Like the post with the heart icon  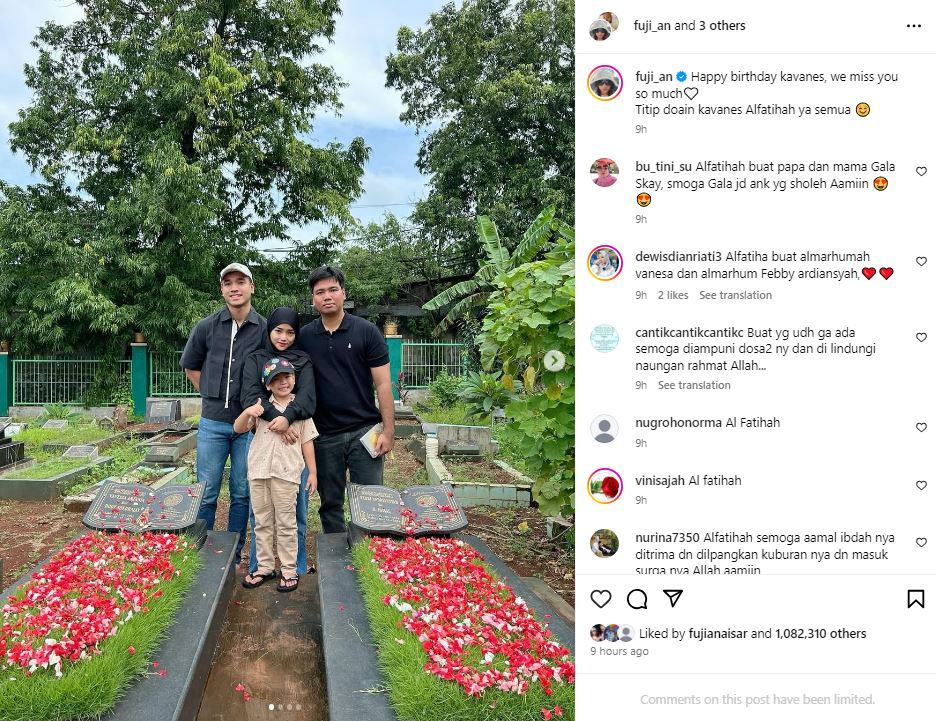pyautogui.click(x=601, y=599)
